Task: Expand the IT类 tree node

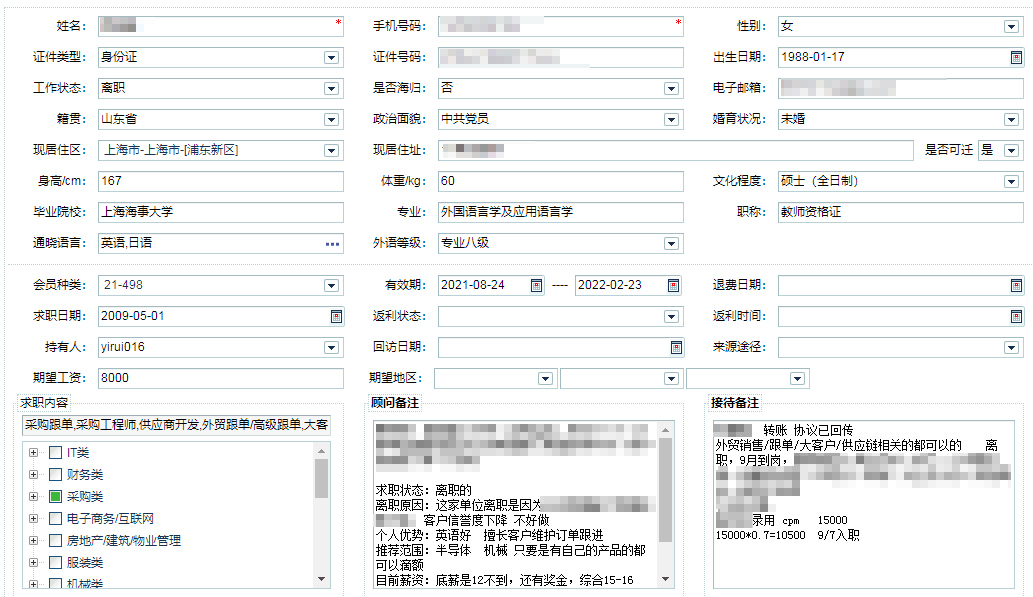Action: (x=34, y=453)
